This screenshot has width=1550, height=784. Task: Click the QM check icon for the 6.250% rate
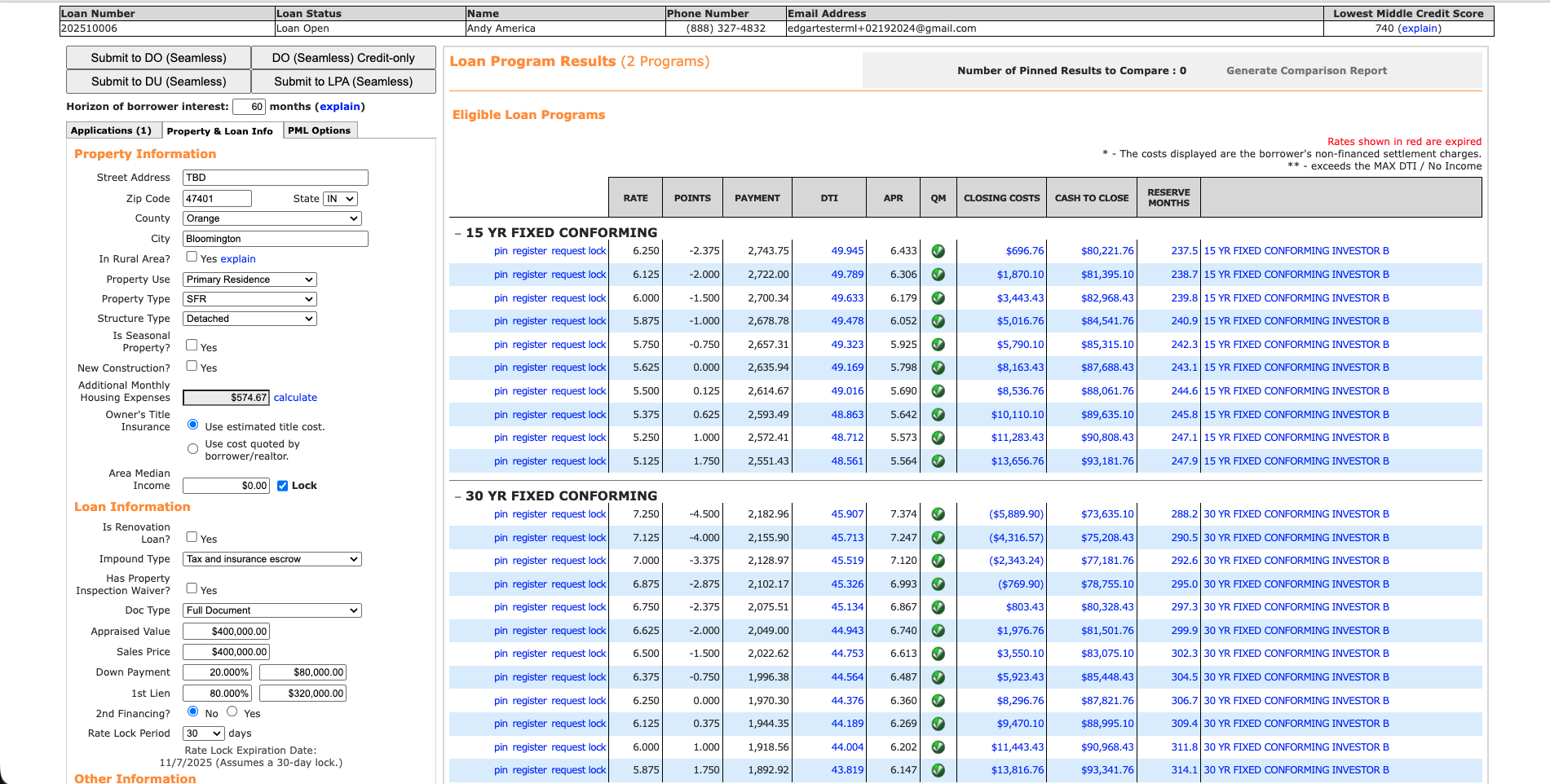(x=938, y=251)
